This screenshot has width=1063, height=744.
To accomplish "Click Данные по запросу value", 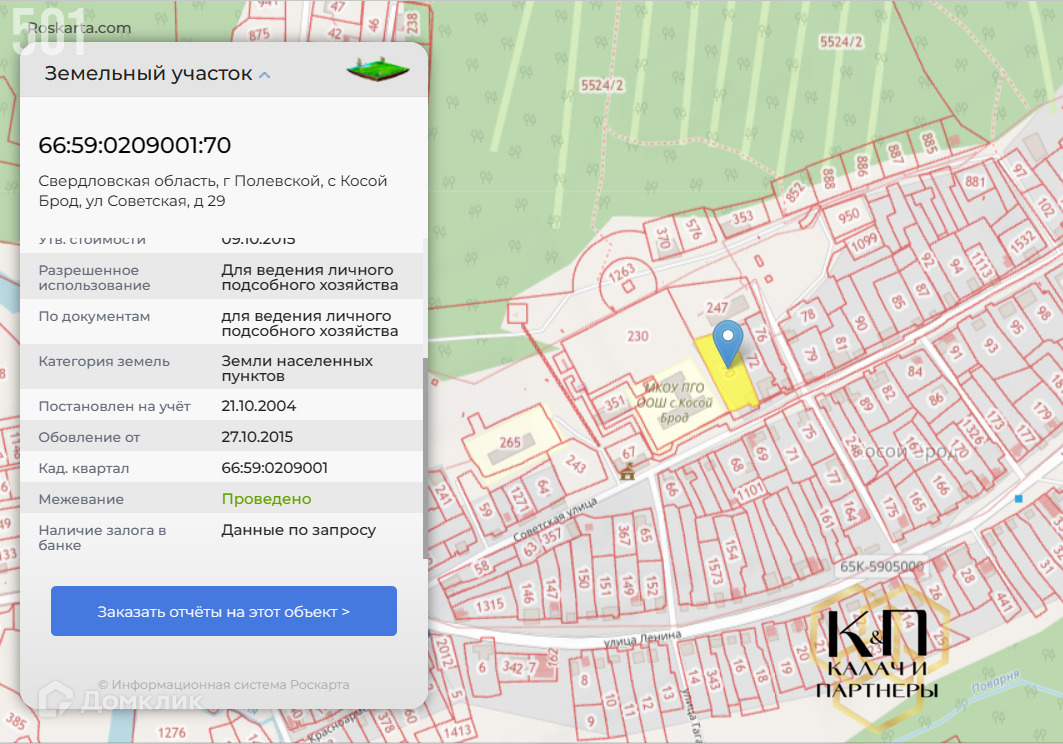I will [x=298, y=530].
